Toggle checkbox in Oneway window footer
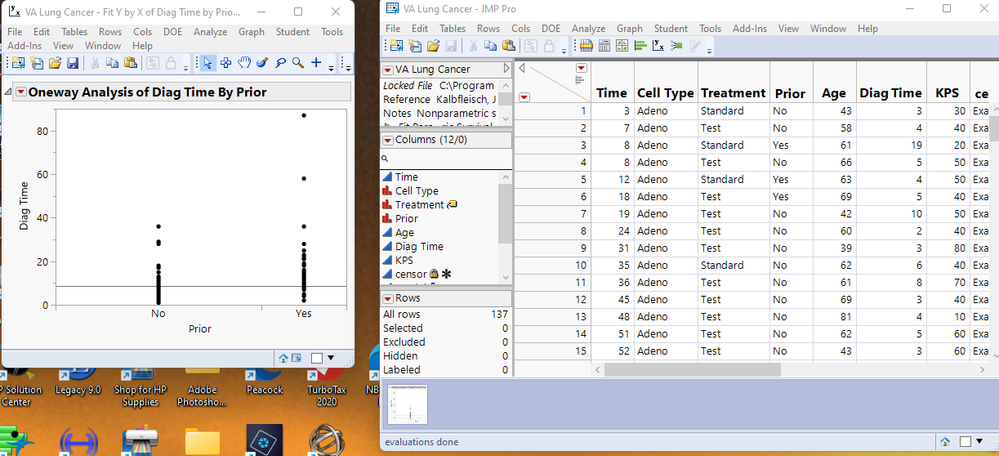999x456 pixels. (317, 358)
